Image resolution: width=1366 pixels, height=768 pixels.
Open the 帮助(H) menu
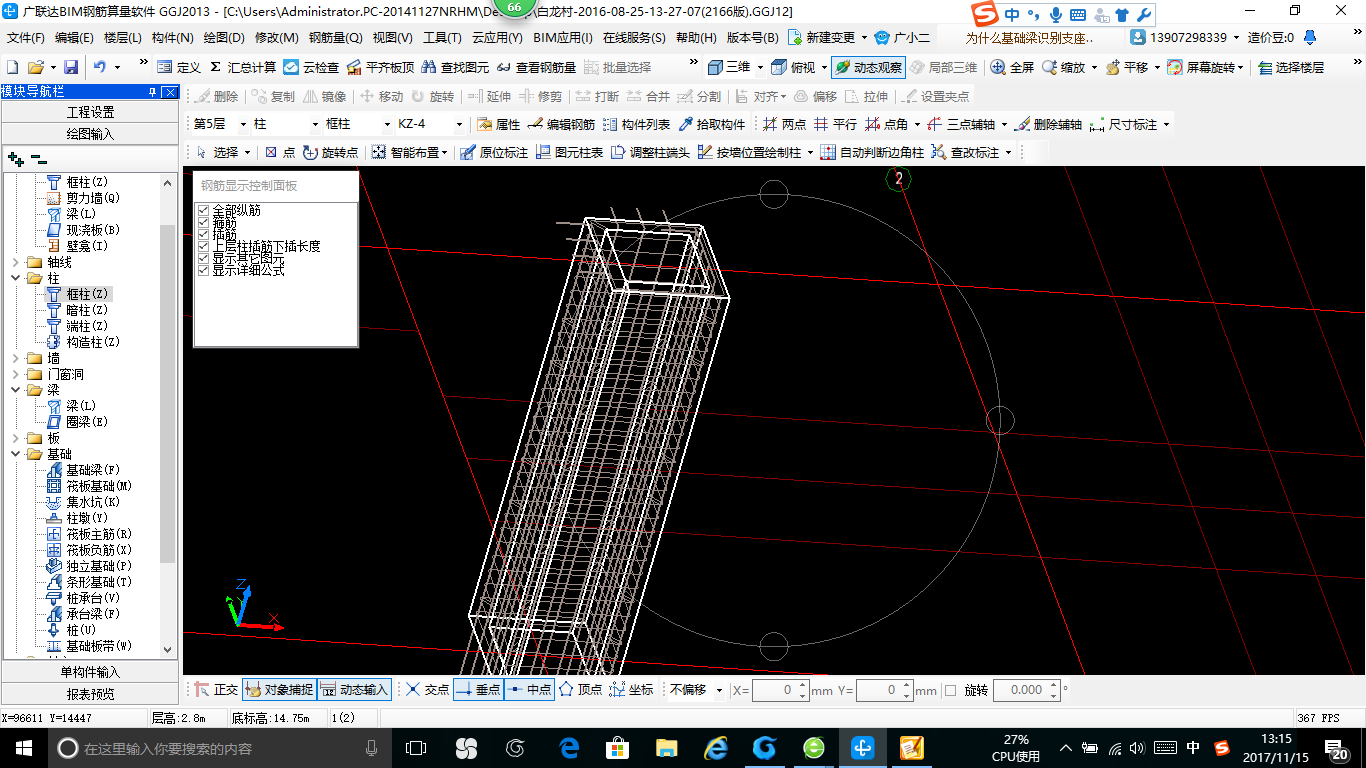[696, 38]
